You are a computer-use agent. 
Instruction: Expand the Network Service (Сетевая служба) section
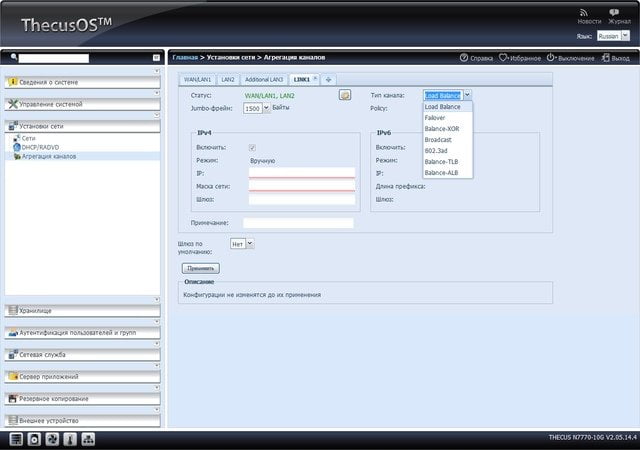coord(82,355)
